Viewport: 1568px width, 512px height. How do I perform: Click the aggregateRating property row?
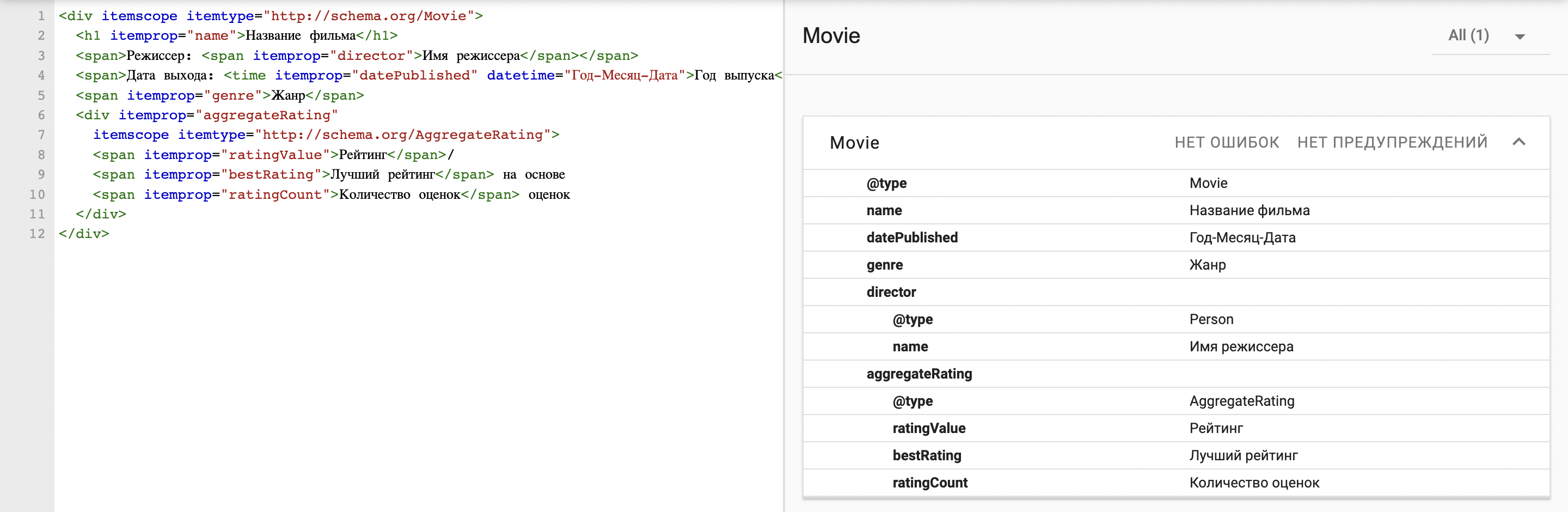[x=918, y=374]
